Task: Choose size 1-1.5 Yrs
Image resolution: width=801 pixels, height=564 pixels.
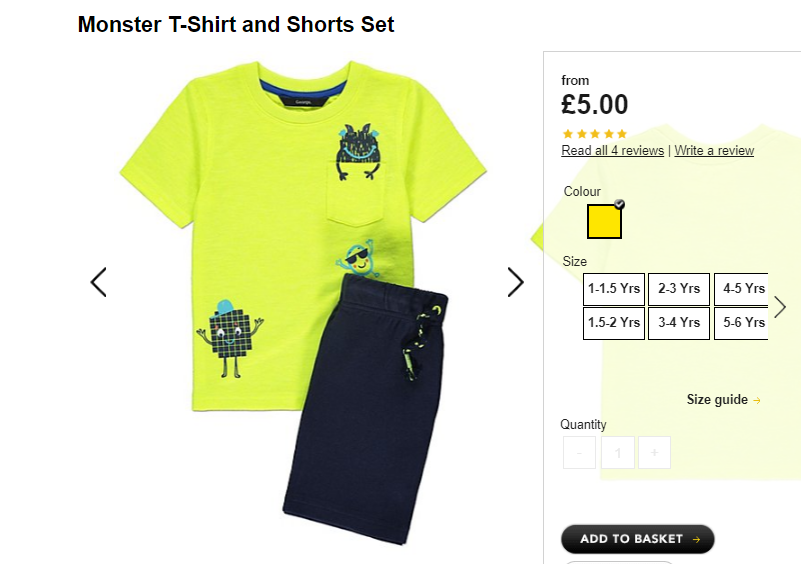Action: tap(614, 289)
